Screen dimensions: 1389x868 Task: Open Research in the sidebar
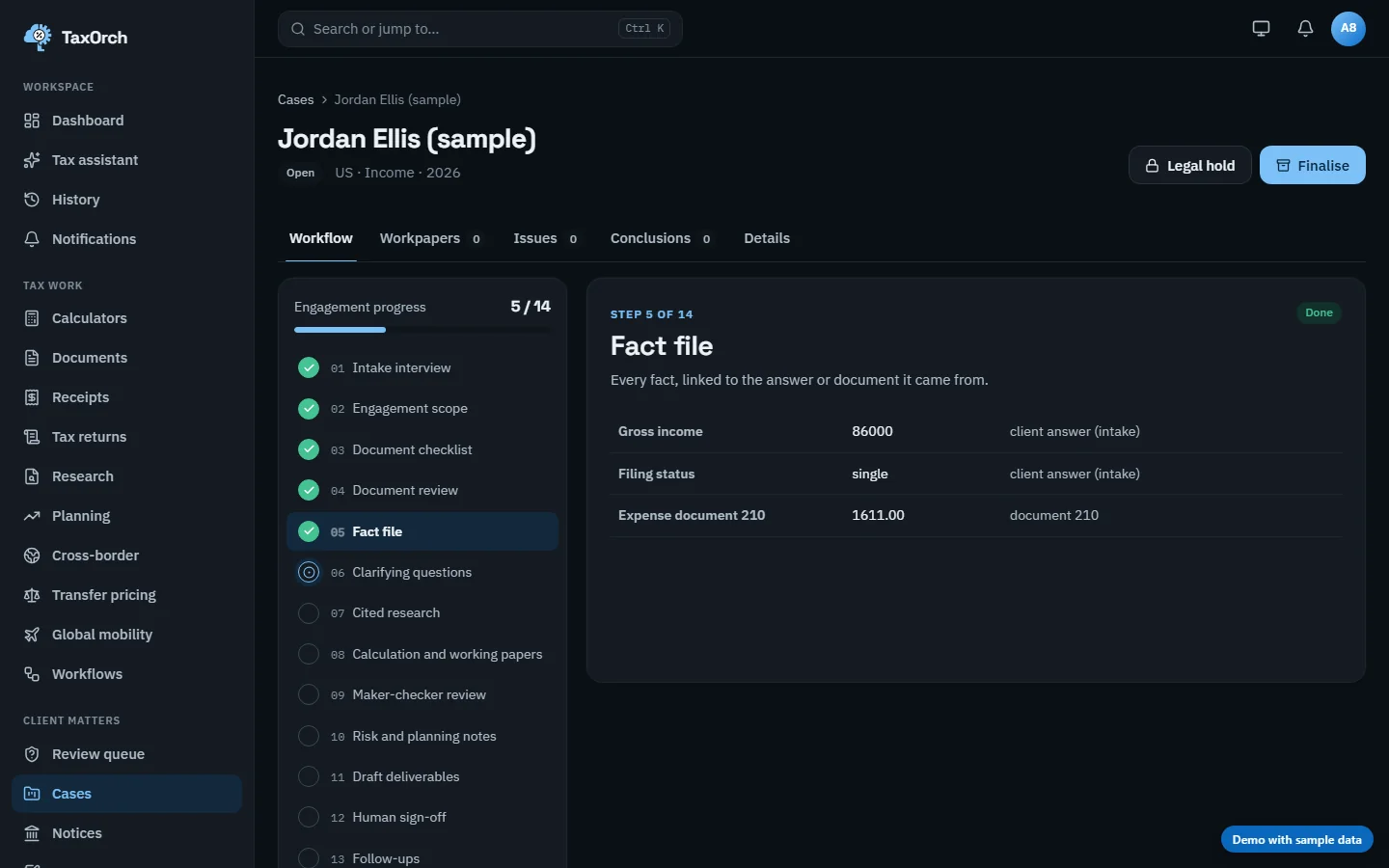126,476
